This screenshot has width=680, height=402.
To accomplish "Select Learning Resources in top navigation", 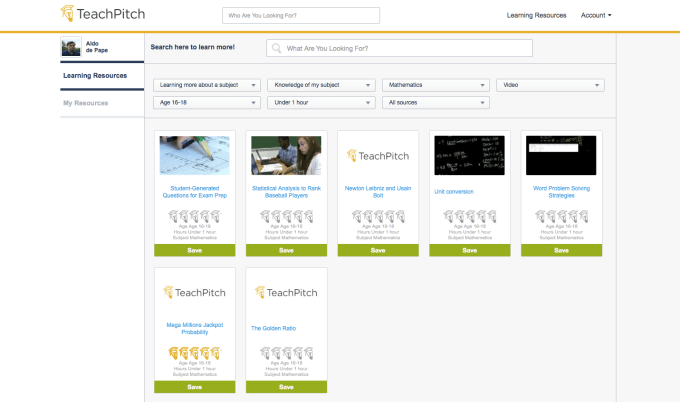I will pyautogui.click(x=536, y=15).
